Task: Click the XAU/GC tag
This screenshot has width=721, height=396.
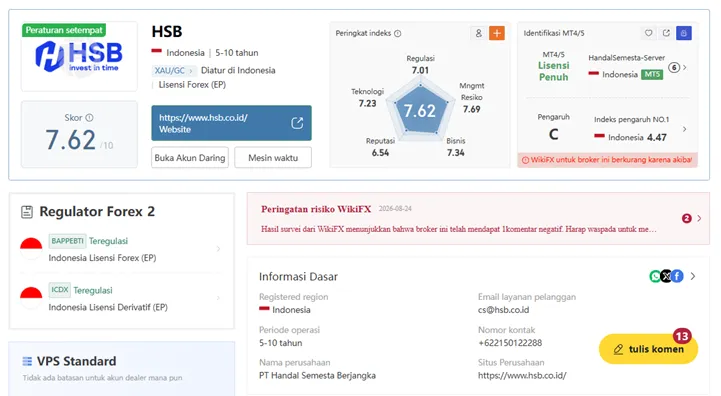Action: click(x=173, y=70)
